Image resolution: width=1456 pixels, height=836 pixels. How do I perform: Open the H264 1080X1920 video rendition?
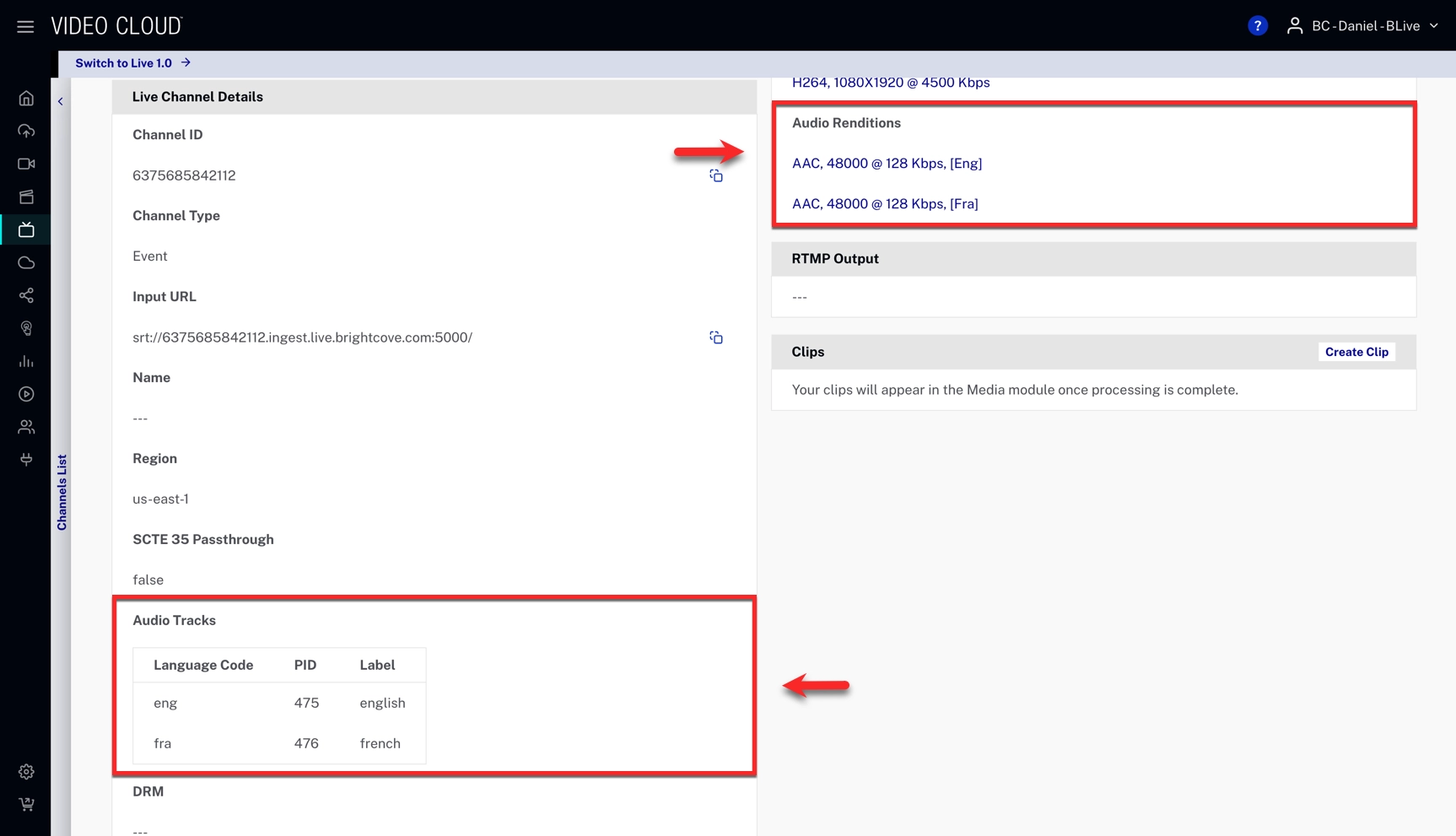pos(890,83)
